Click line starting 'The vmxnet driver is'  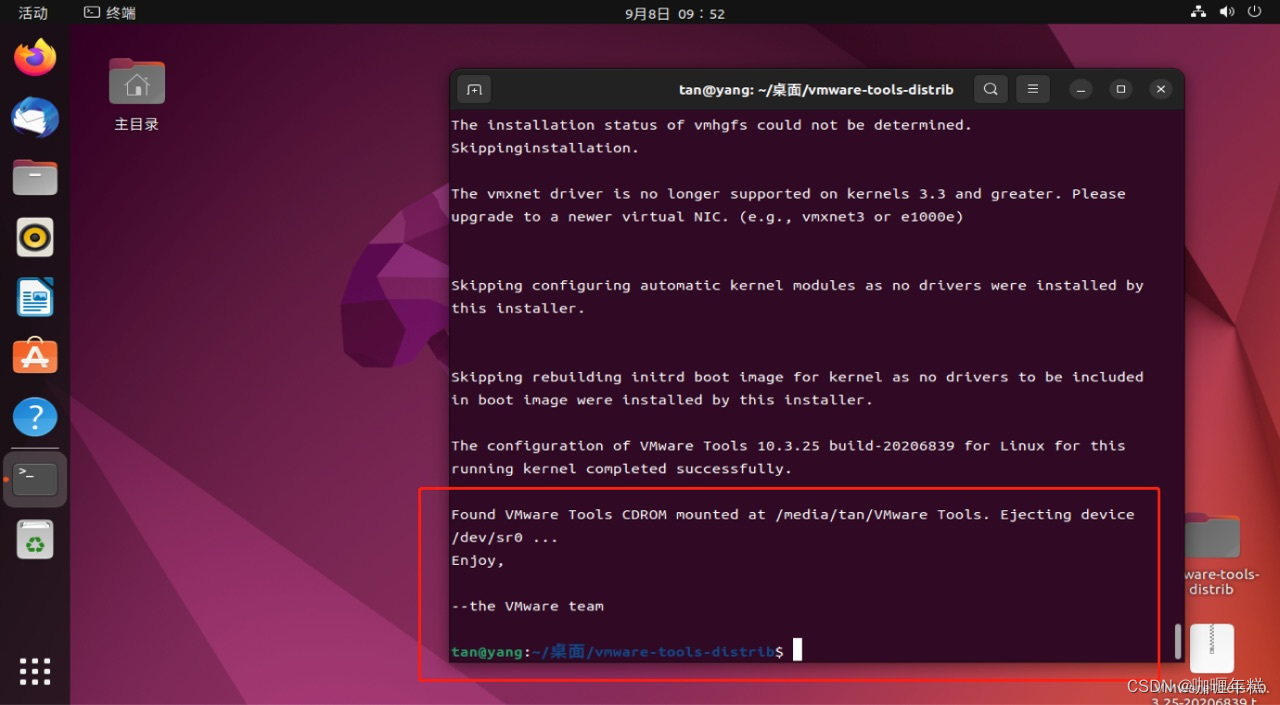point(788,194)
